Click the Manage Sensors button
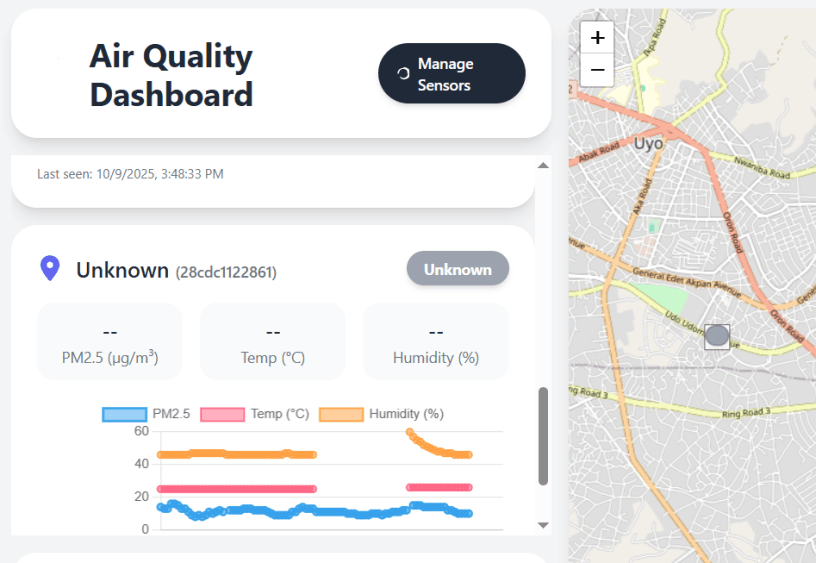Image resolution: width=816 pixels, height=563 pixels. click(x=451, y=73)
